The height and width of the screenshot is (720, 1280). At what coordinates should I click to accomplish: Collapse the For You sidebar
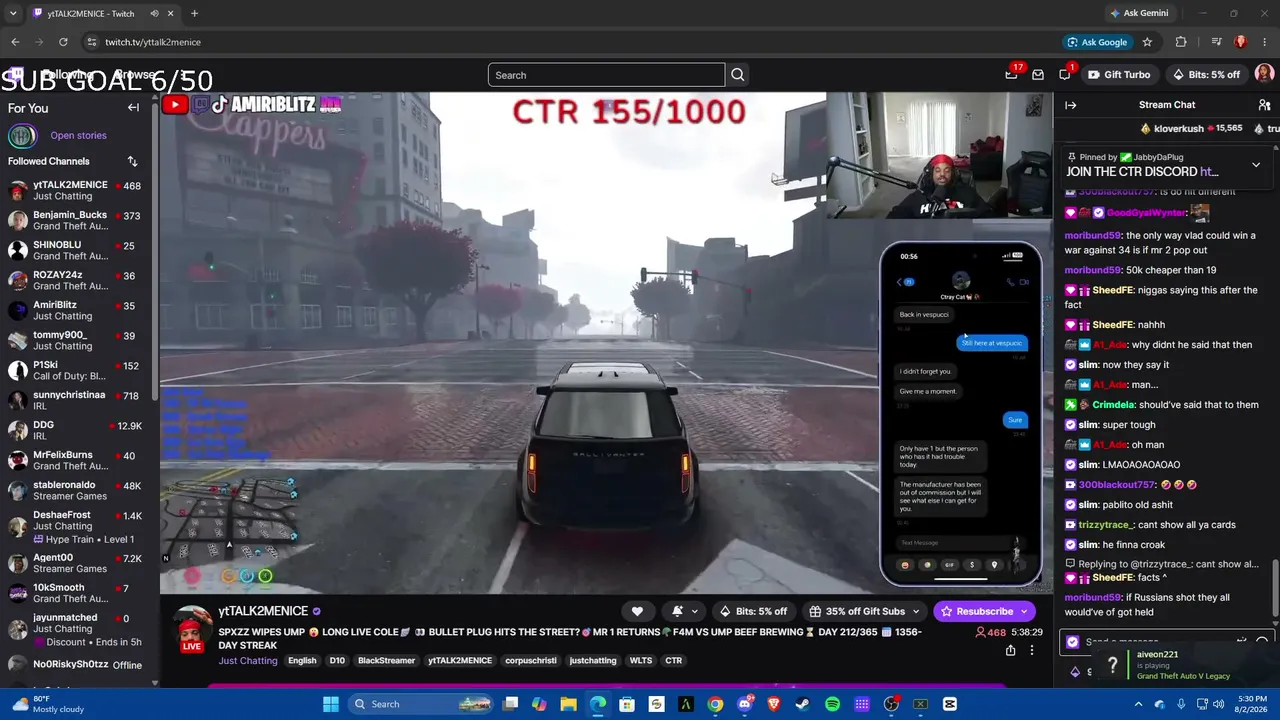pyautogui.click(x=133, y=108)
